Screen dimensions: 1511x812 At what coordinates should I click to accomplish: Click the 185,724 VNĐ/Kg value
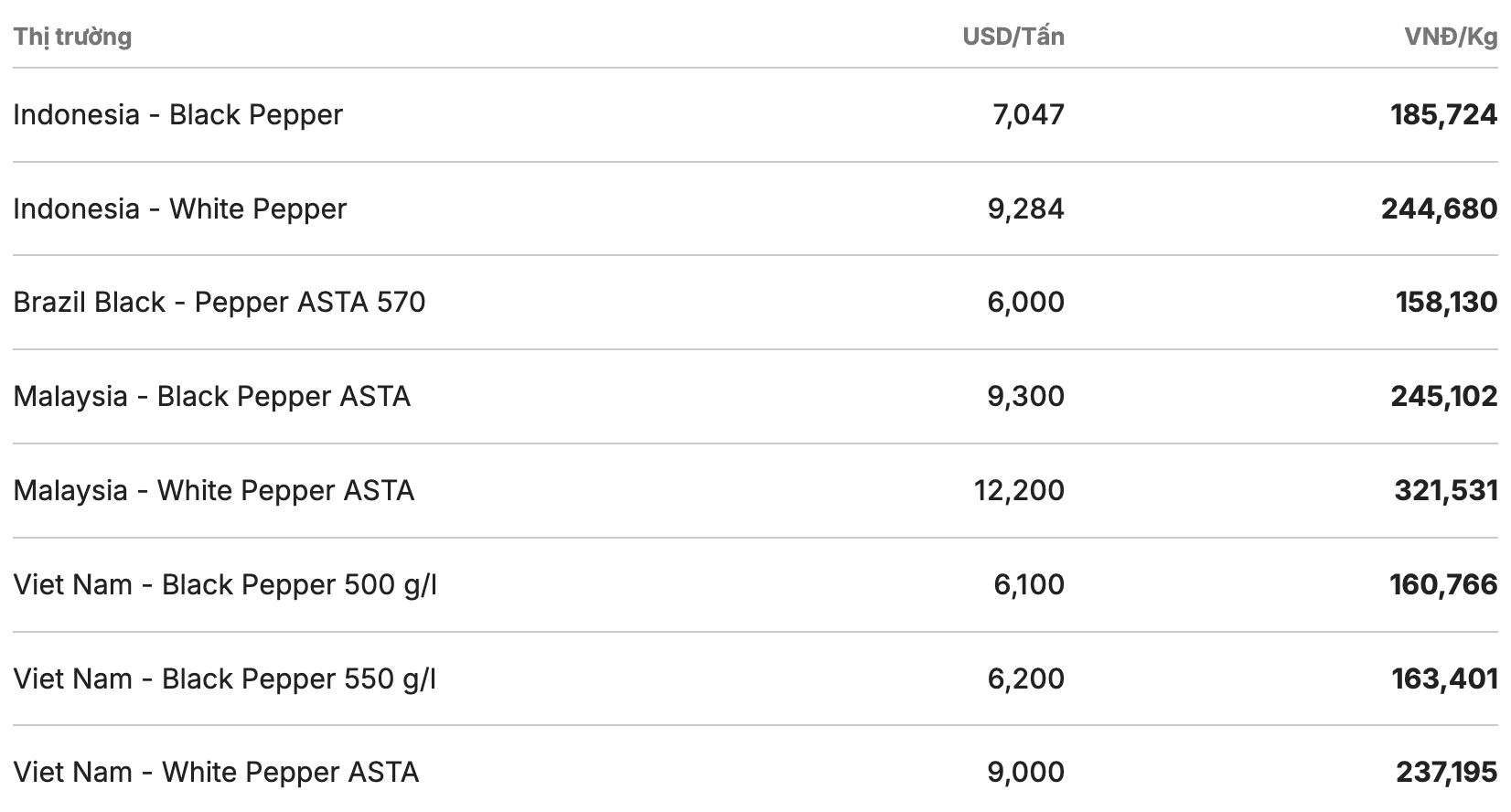(x=1443, y=115)
